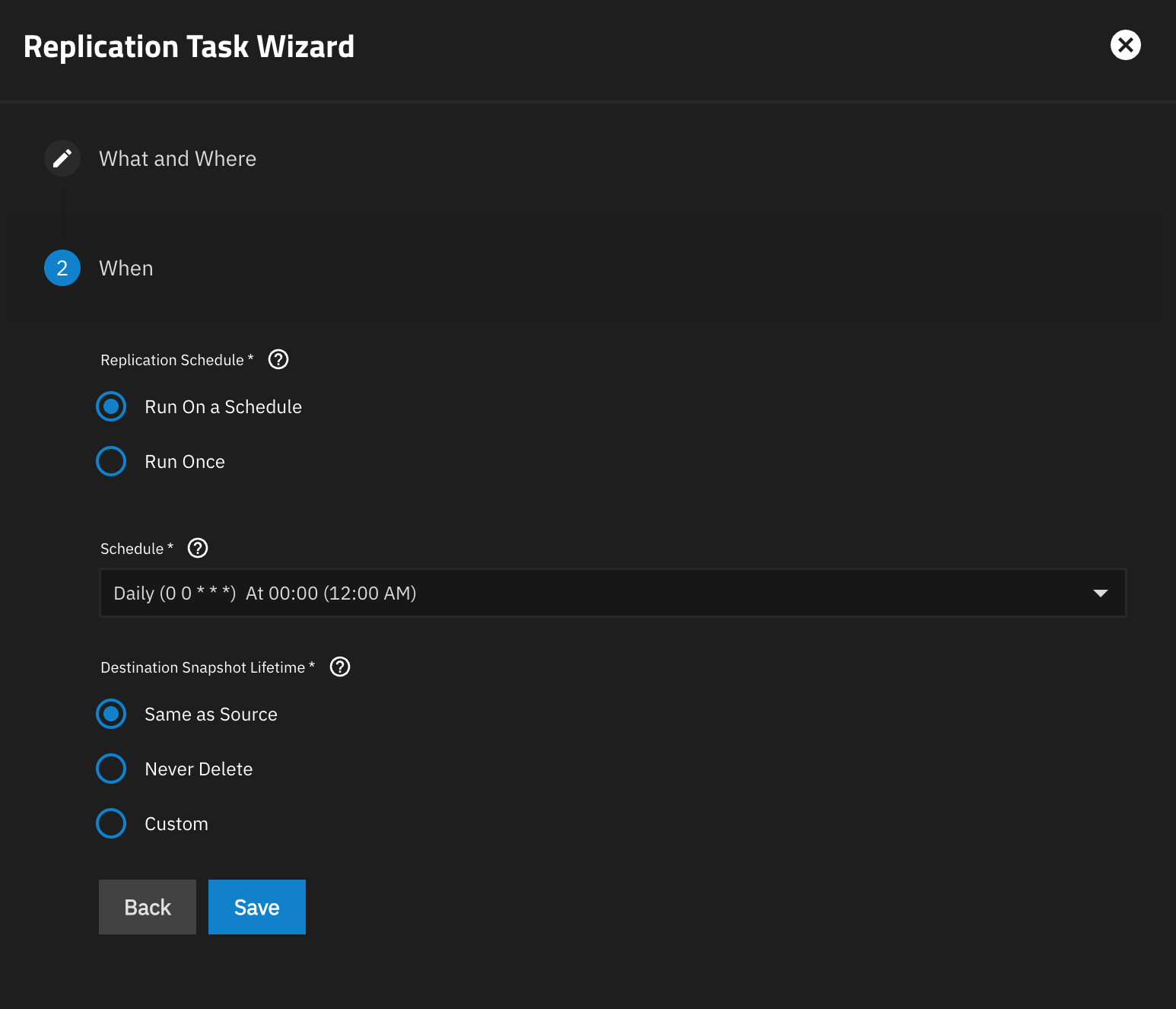This screenshot has height=1009, width=1176.
Task: Click the close icon on the wizard
Action: tap(1126, 46)
